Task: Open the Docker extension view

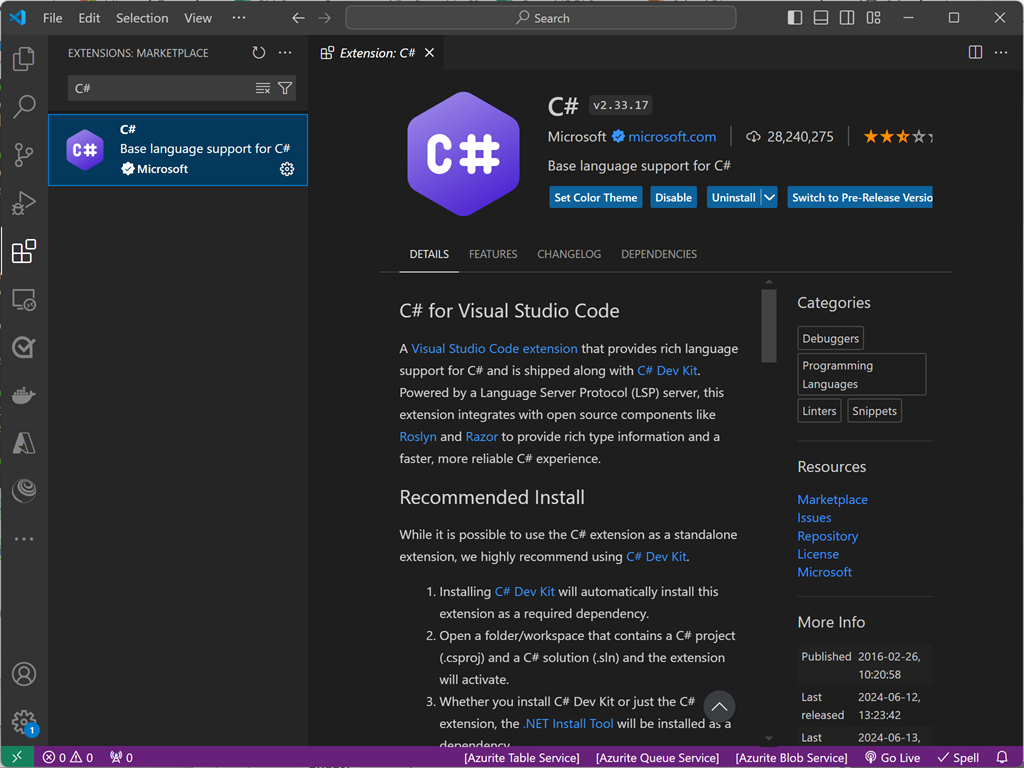Action: [x=23, y=395]
